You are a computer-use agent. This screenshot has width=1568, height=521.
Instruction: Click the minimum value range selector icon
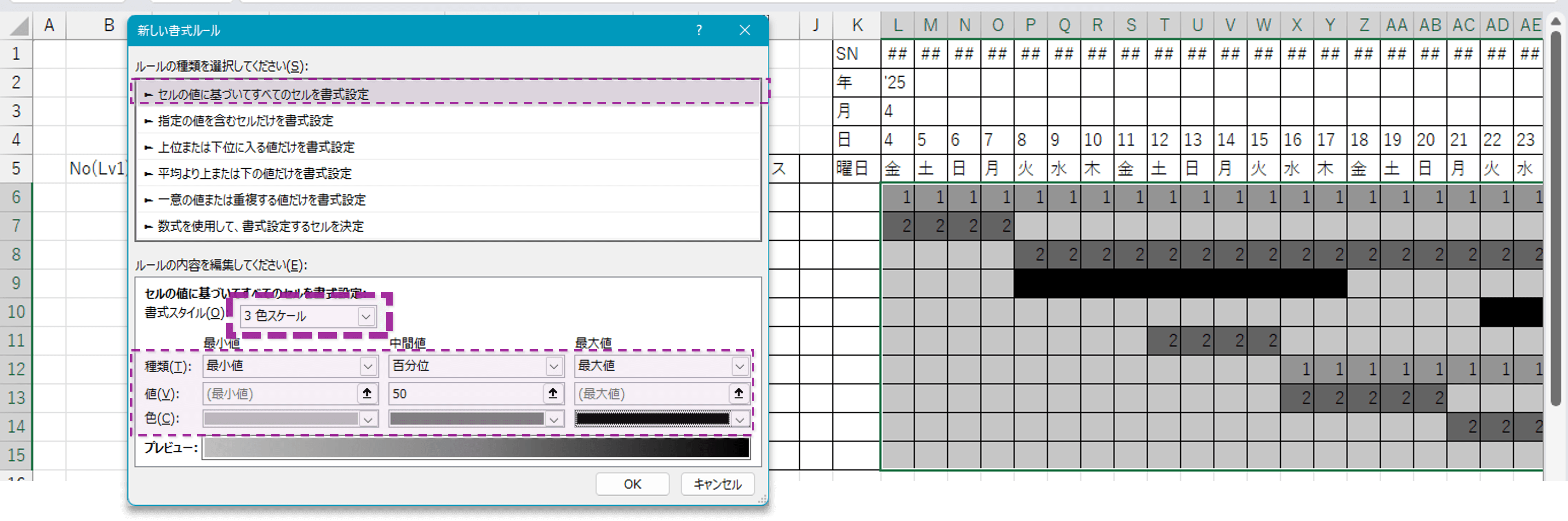[x=367, y=393]
